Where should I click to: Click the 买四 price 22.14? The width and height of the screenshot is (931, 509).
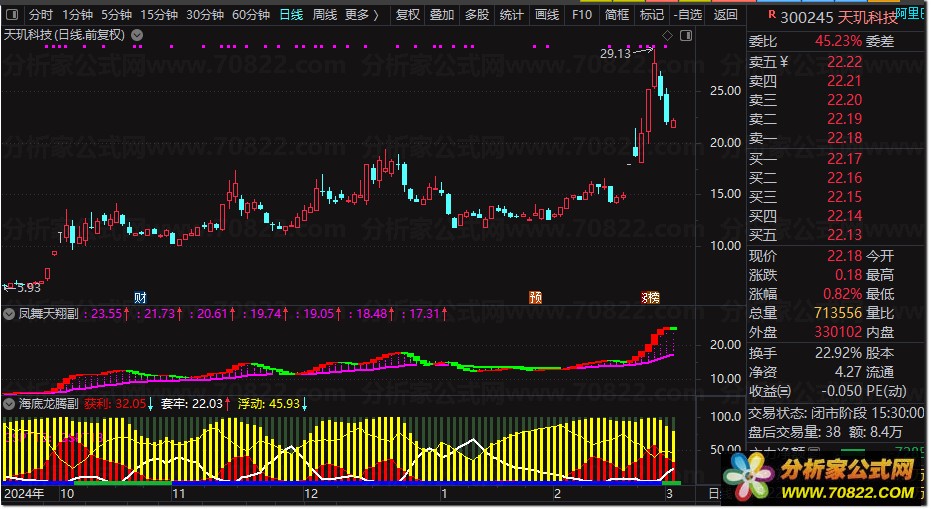point(844,216)
